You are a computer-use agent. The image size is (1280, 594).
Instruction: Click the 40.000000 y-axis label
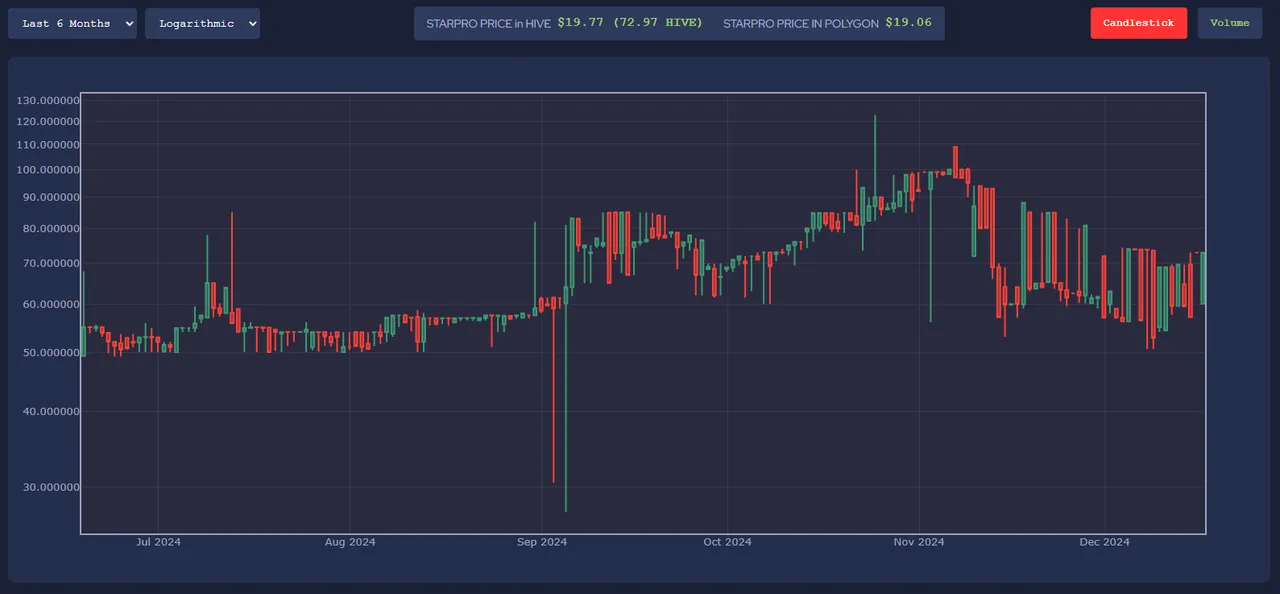(x=51, y=412)
